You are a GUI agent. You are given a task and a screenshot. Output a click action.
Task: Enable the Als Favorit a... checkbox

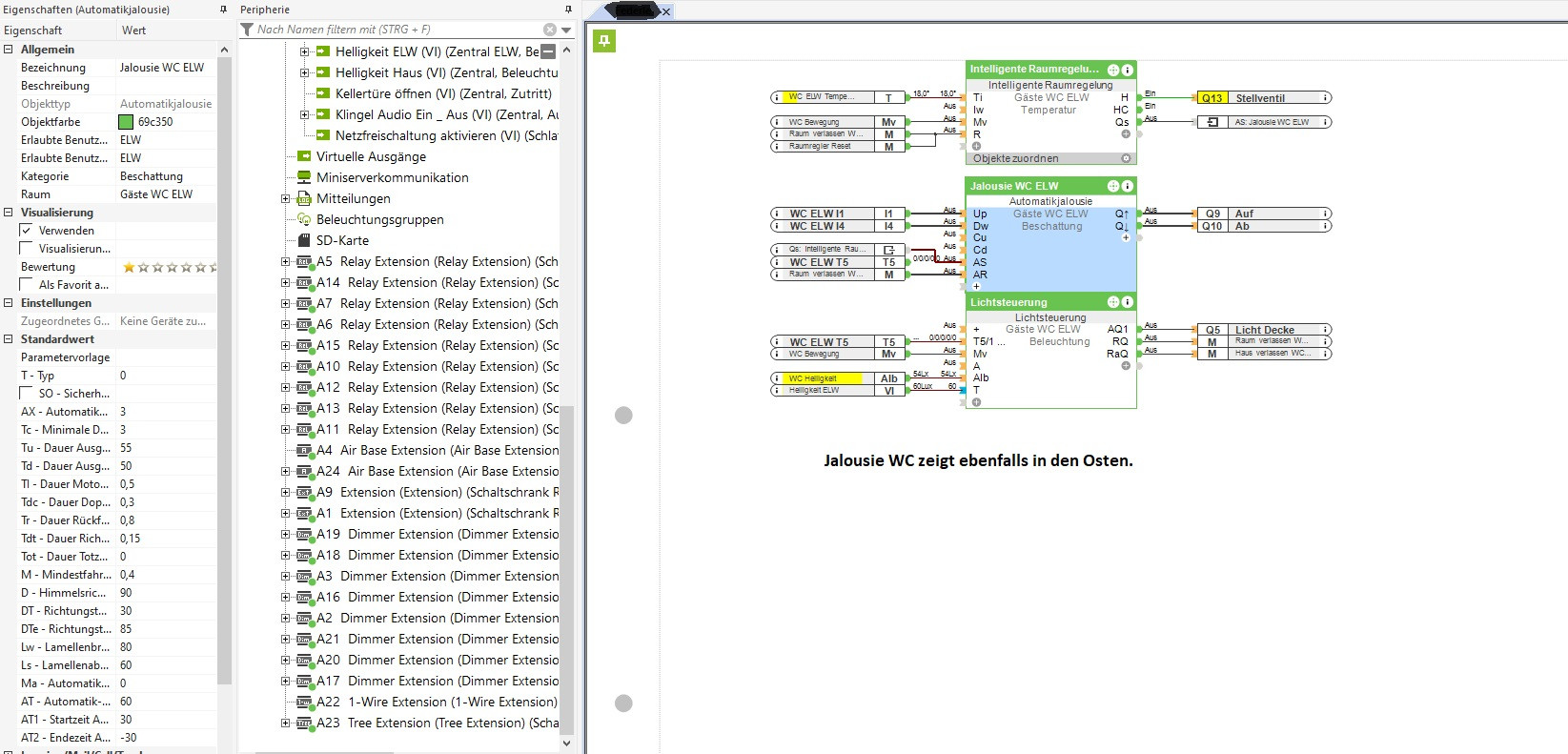point(27,285)
